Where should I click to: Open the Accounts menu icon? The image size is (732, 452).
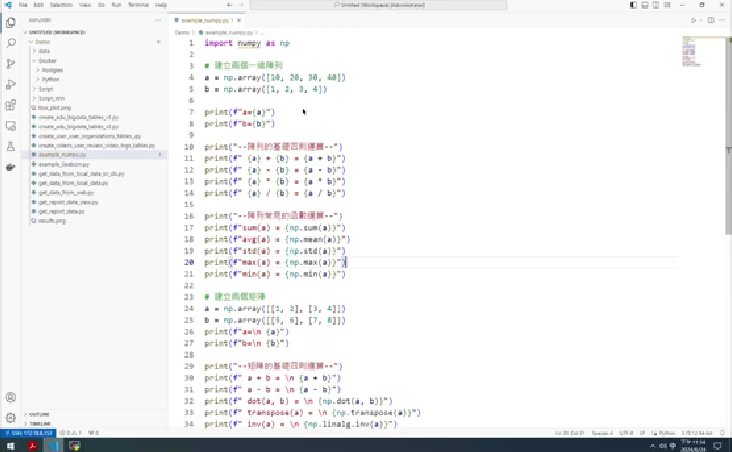11,397
